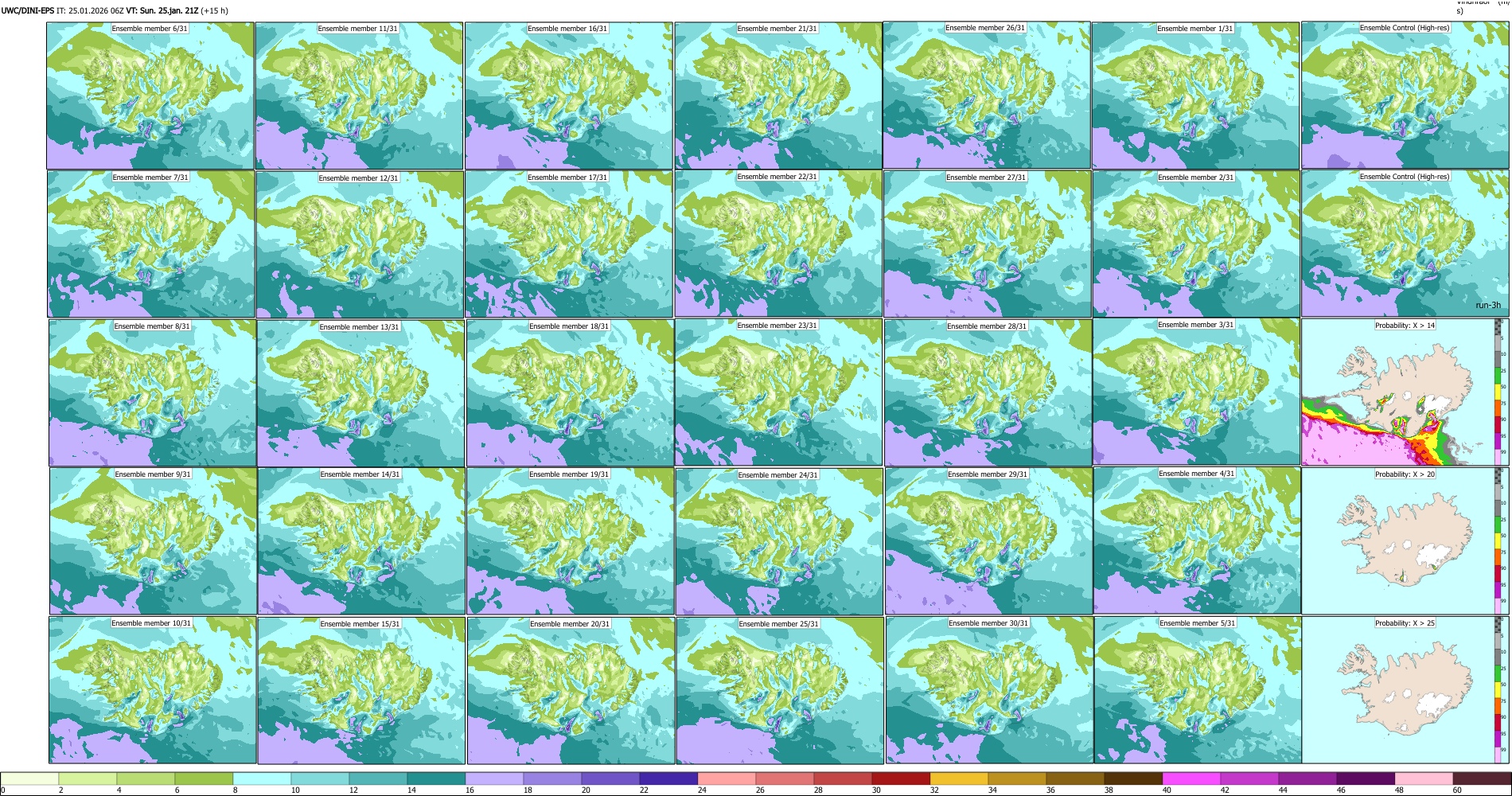The image size is (1512, 796).
Task: Click the 8–10 m/s light cyan swatch
Action: (262, 779)
